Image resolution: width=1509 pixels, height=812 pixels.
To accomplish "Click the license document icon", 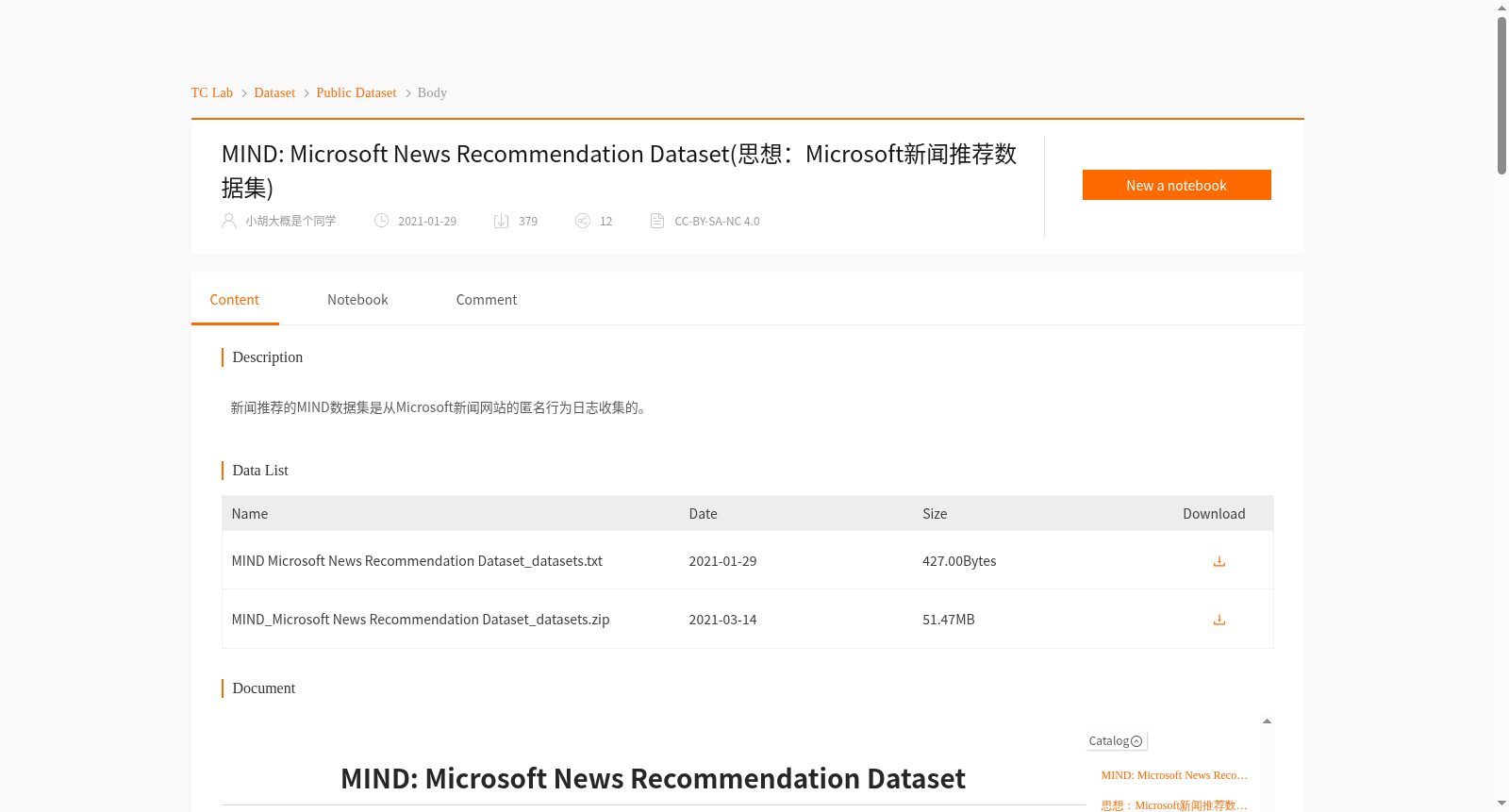I will click(x=657, y=221).
